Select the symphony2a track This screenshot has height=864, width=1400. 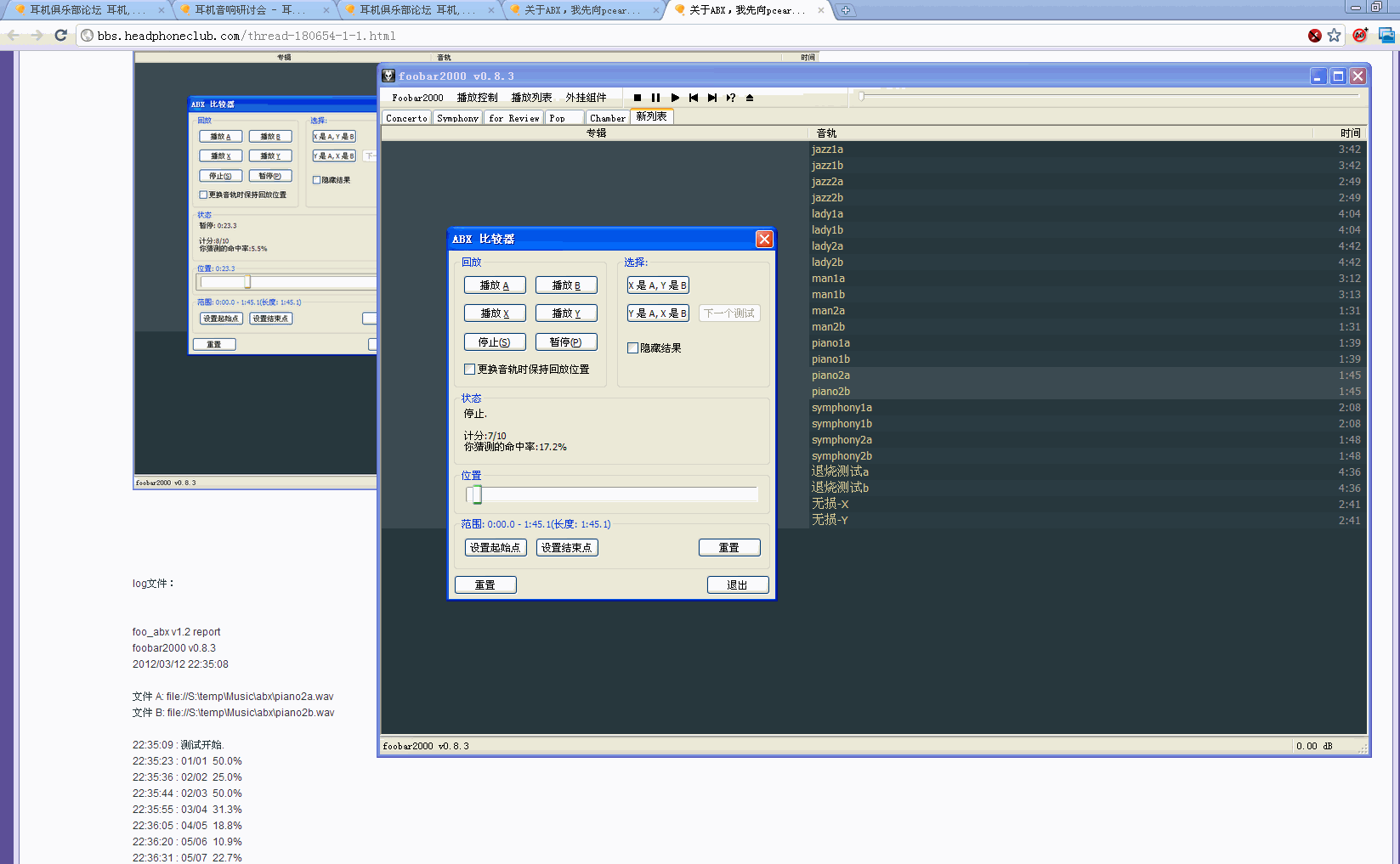click(x=1086, y=440)
